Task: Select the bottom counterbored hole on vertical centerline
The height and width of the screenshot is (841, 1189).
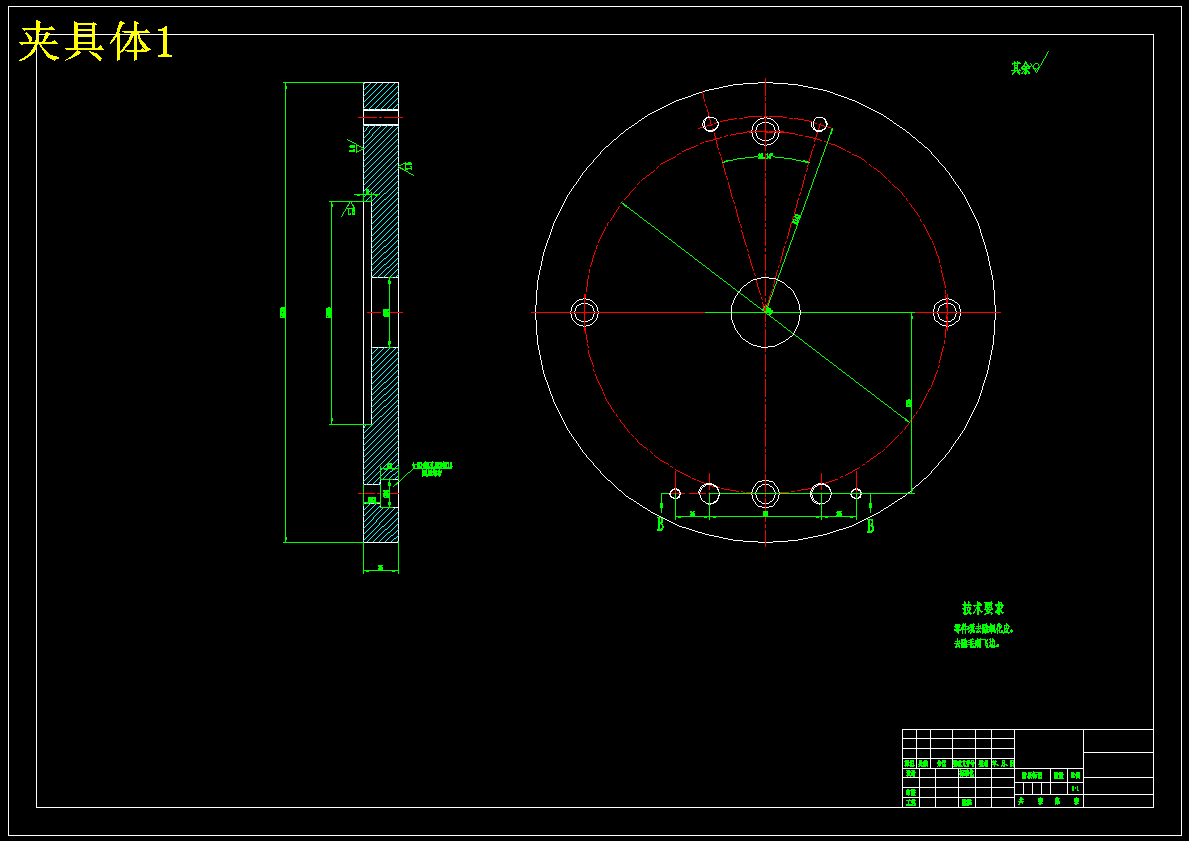Action: (765, 493)
